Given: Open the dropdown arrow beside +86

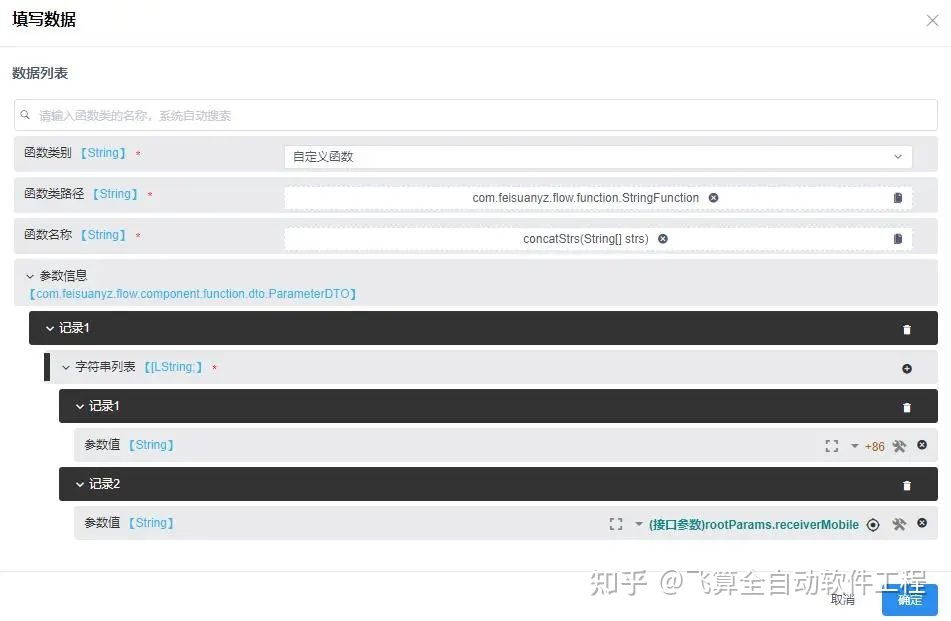Looking at the screenshot, I should [855, 446].
